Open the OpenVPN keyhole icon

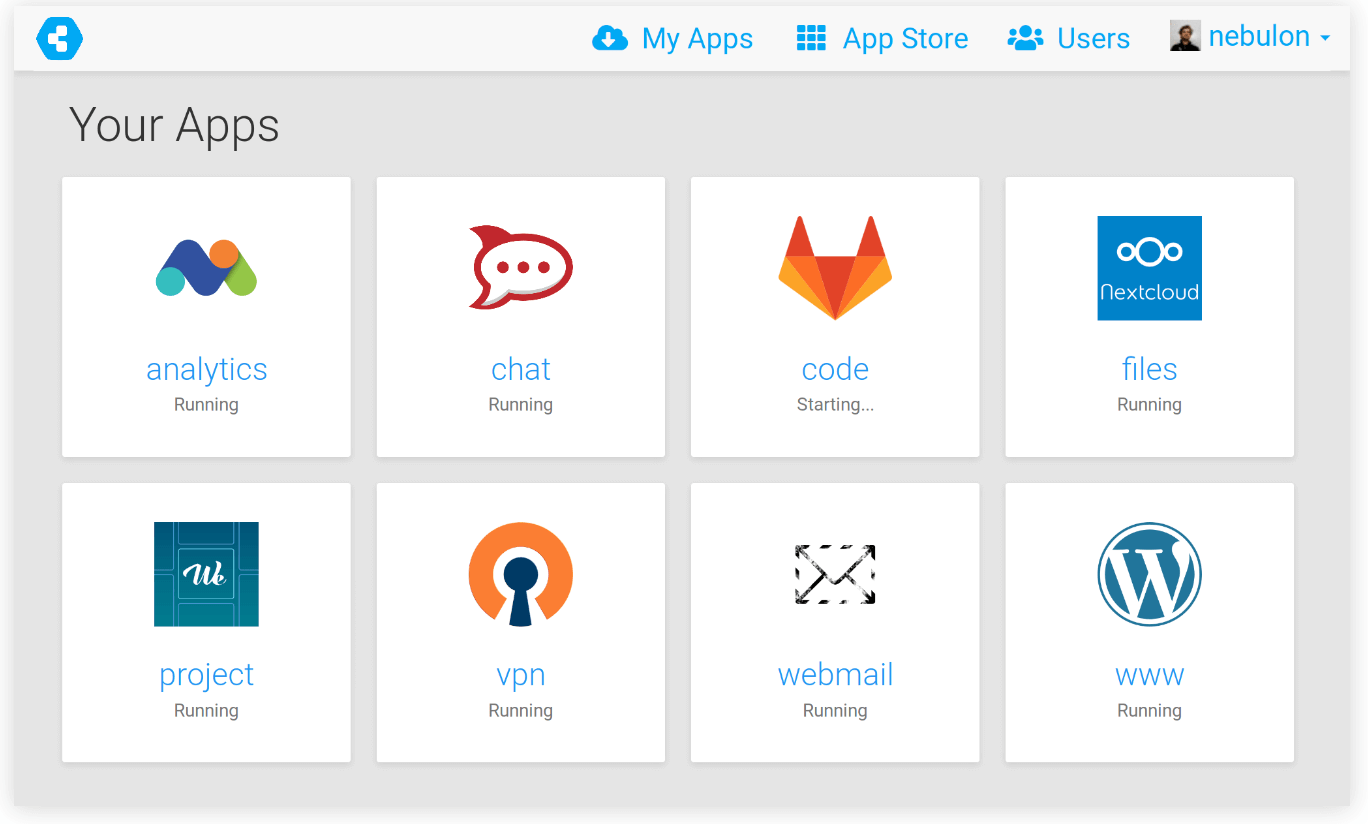(520, 574)
